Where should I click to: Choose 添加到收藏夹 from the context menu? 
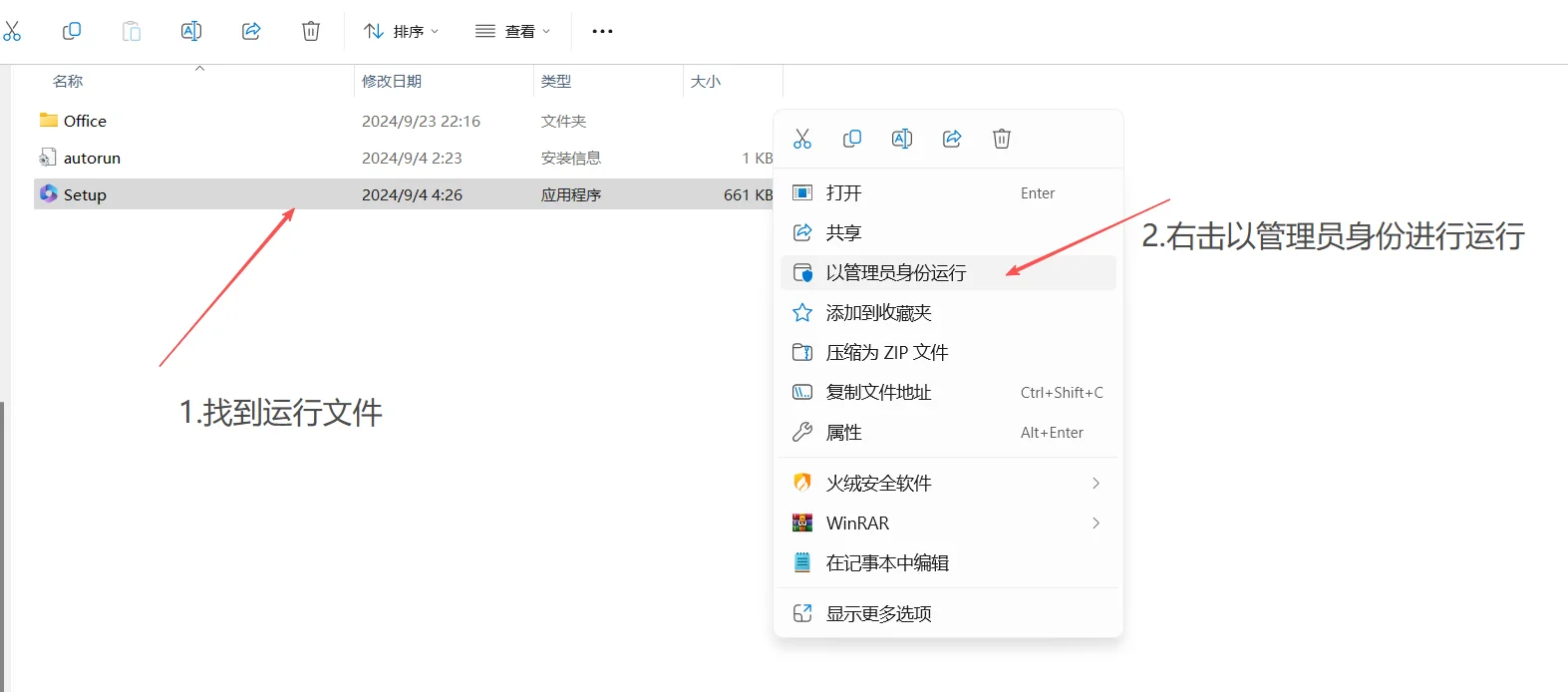(948, 312)
